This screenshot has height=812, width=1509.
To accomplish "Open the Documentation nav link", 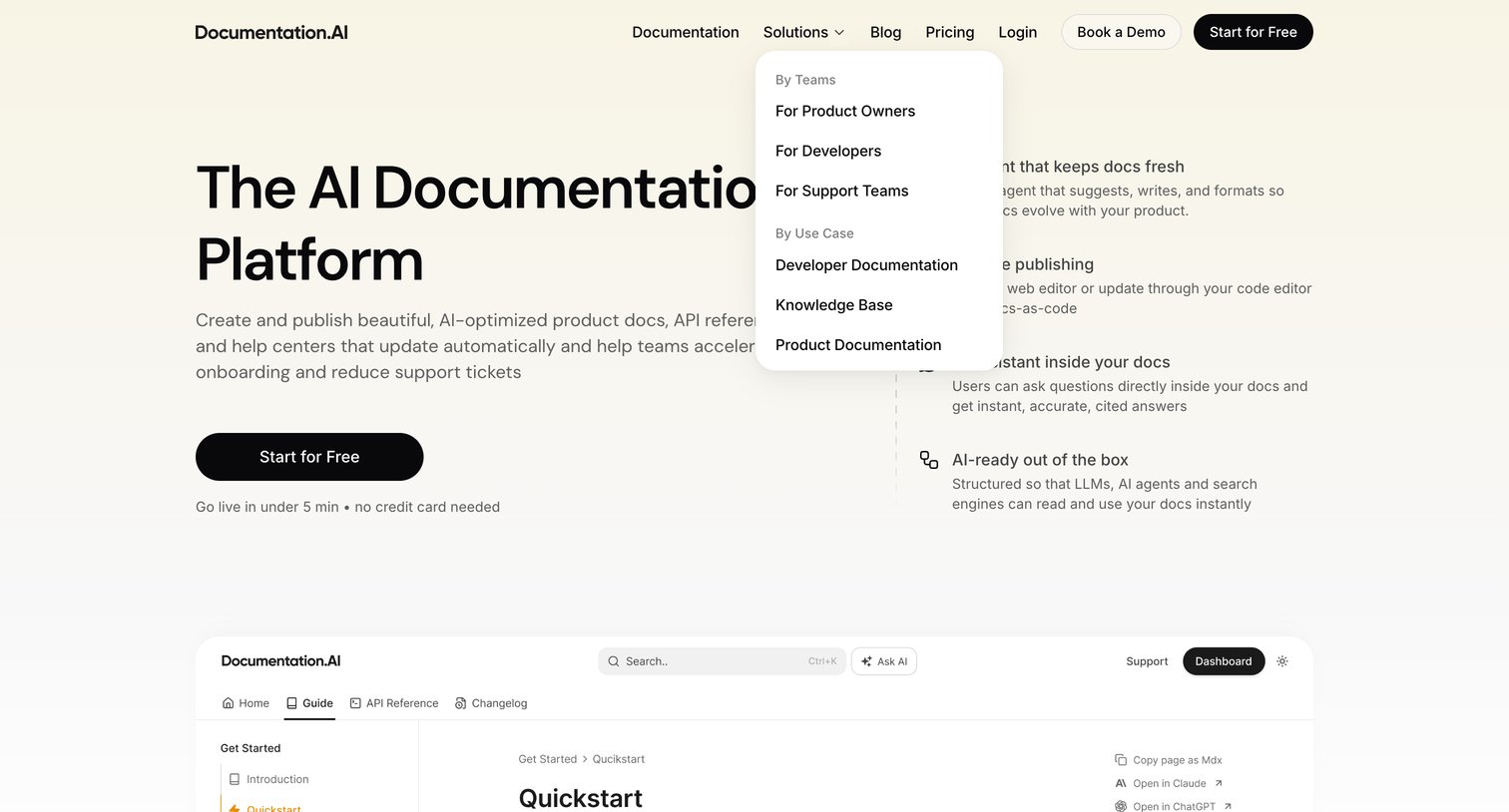I will (686, 32).
